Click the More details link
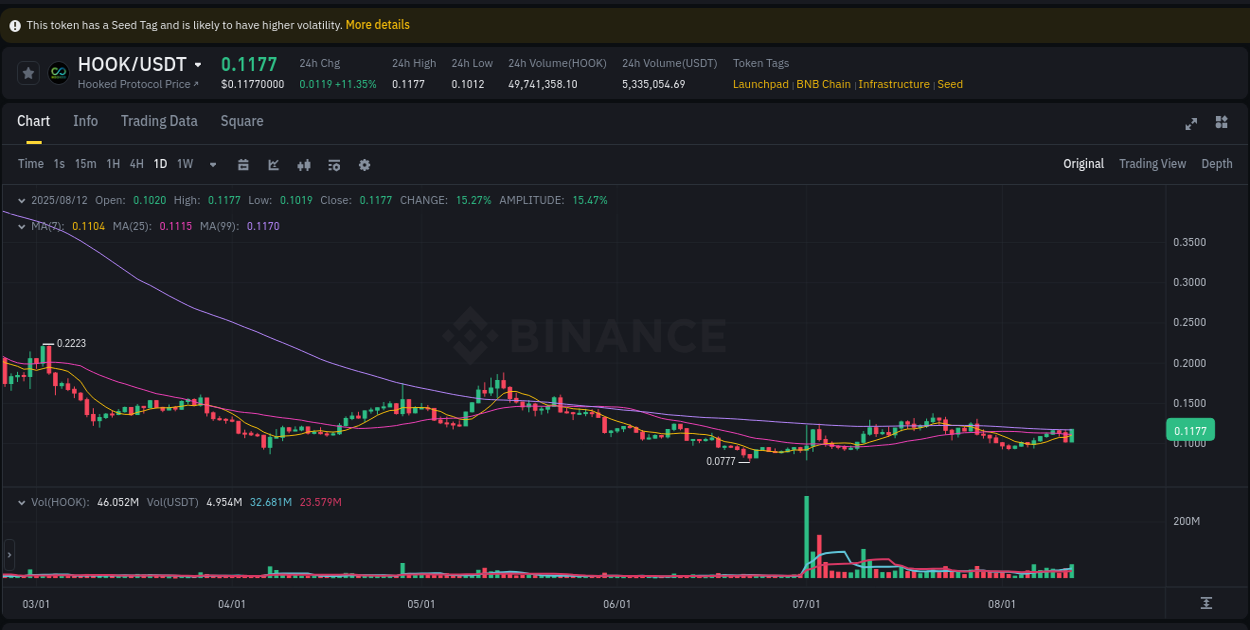Viewport: 1250px width, 630px height. tap(377, 24)
